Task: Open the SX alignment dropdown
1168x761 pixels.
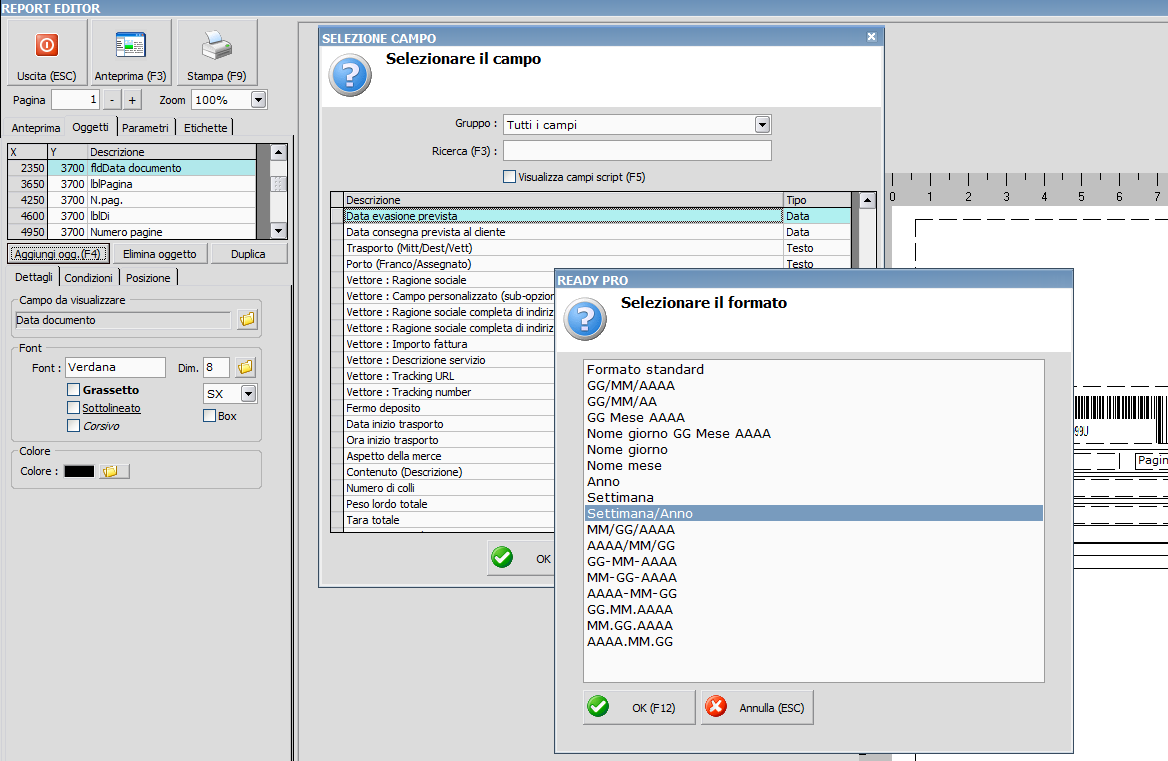Action: point(249,394)
